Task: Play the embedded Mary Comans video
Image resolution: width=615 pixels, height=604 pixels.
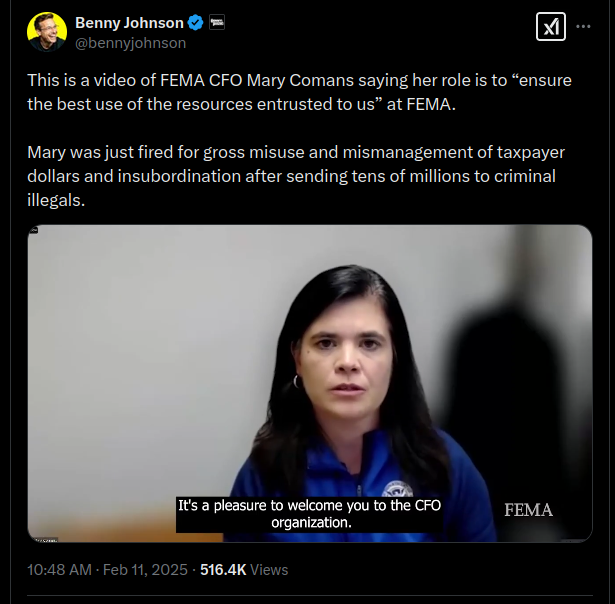Action: click(x=310, y=384)
